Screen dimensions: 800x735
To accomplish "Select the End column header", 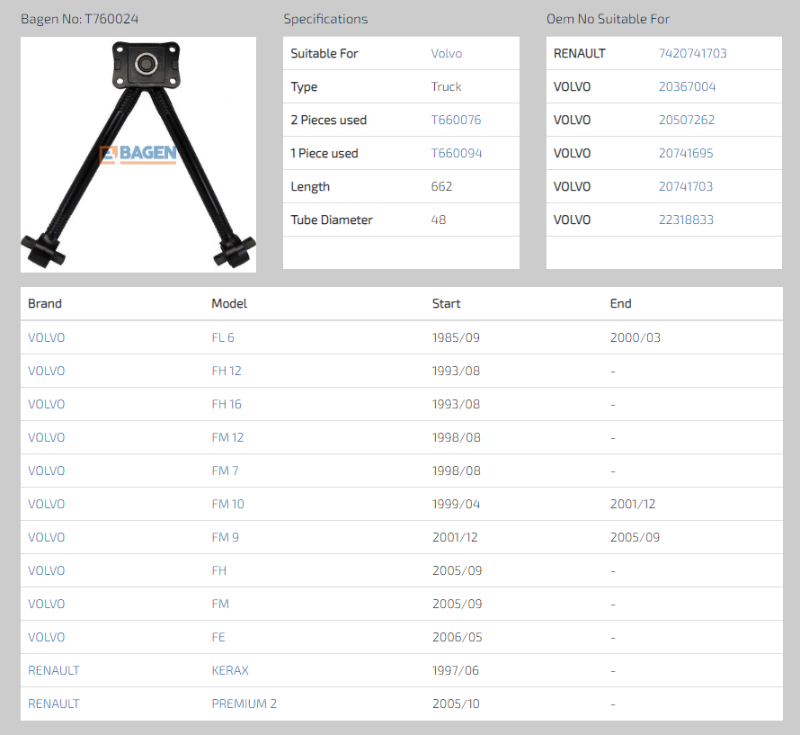I will click(x=620, y=303).
